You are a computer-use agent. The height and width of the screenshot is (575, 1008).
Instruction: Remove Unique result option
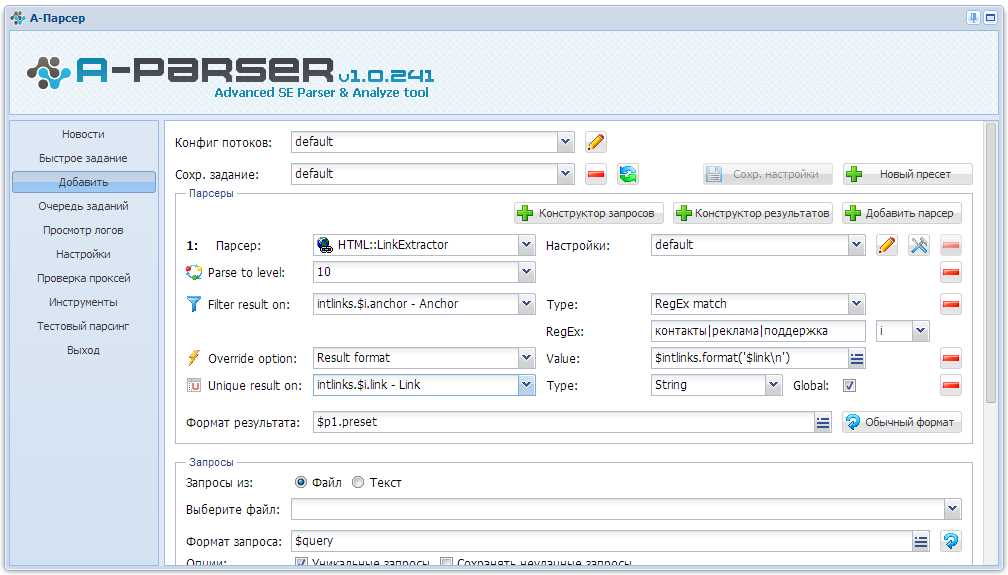[951, 385]
